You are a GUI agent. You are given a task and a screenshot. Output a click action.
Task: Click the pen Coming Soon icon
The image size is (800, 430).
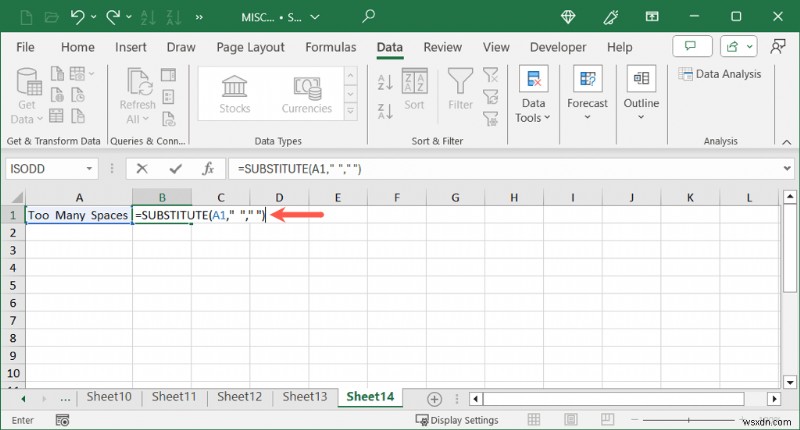(611, 17)
